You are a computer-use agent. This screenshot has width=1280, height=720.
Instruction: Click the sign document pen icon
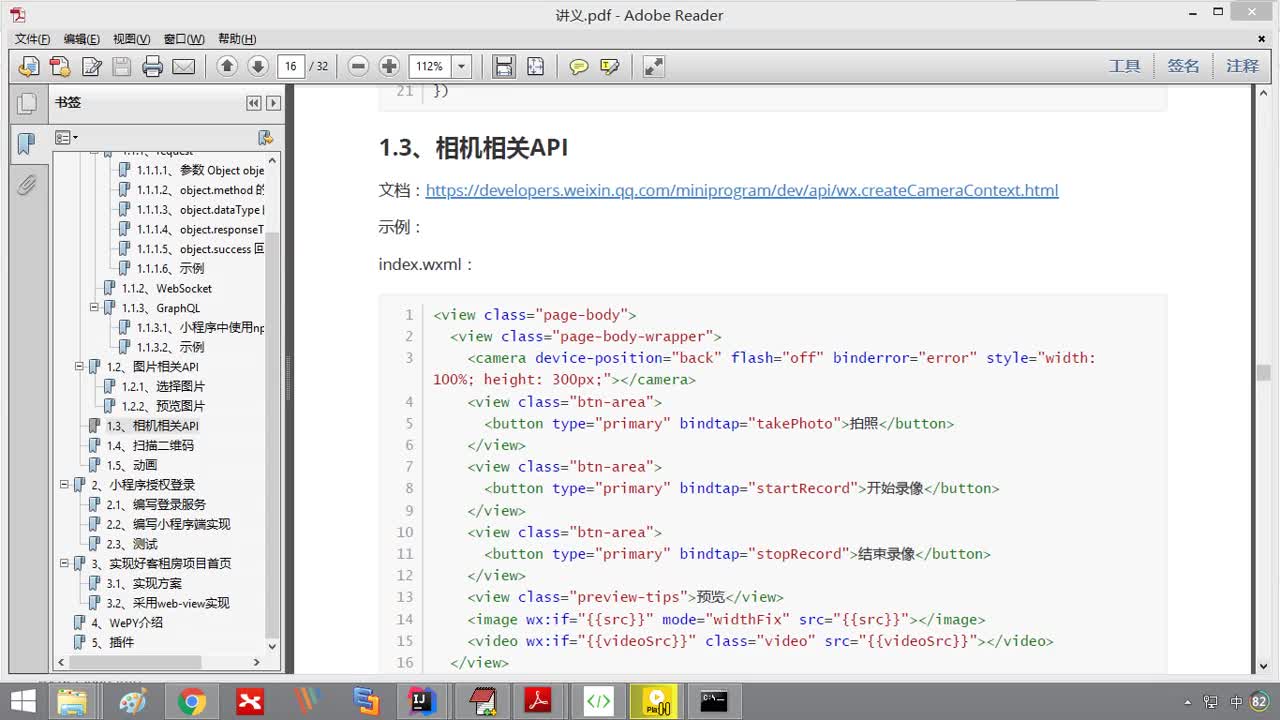tap(91, 66)
